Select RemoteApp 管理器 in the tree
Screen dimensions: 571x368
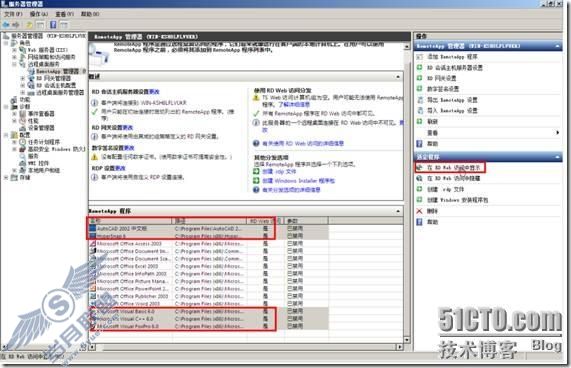point(57,71)
